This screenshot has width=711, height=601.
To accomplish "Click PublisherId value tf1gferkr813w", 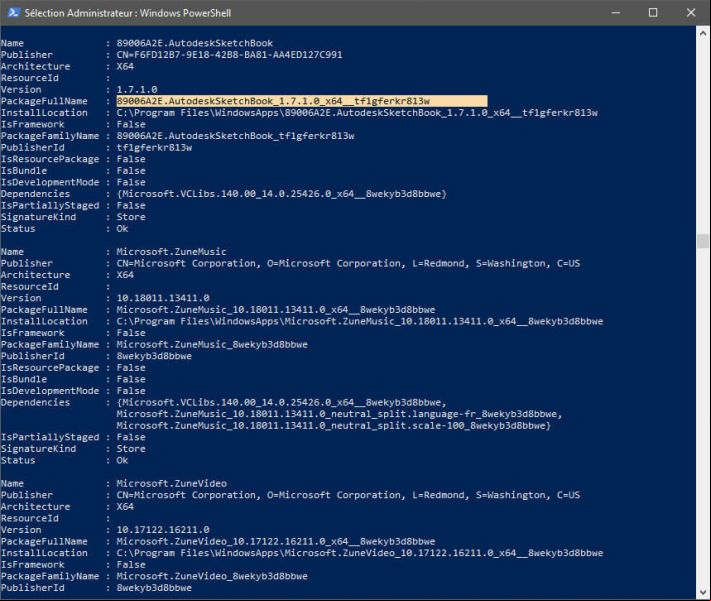I will tap(154, 147).
